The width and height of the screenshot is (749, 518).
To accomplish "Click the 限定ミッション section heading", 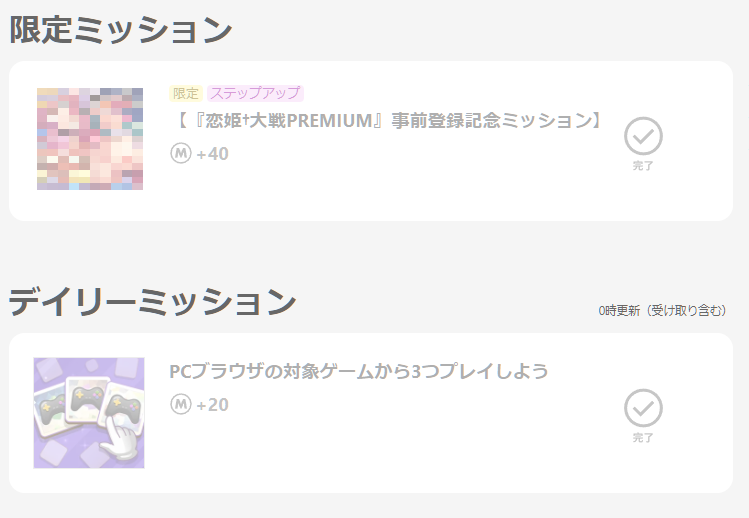I will [x=121, y=30].
